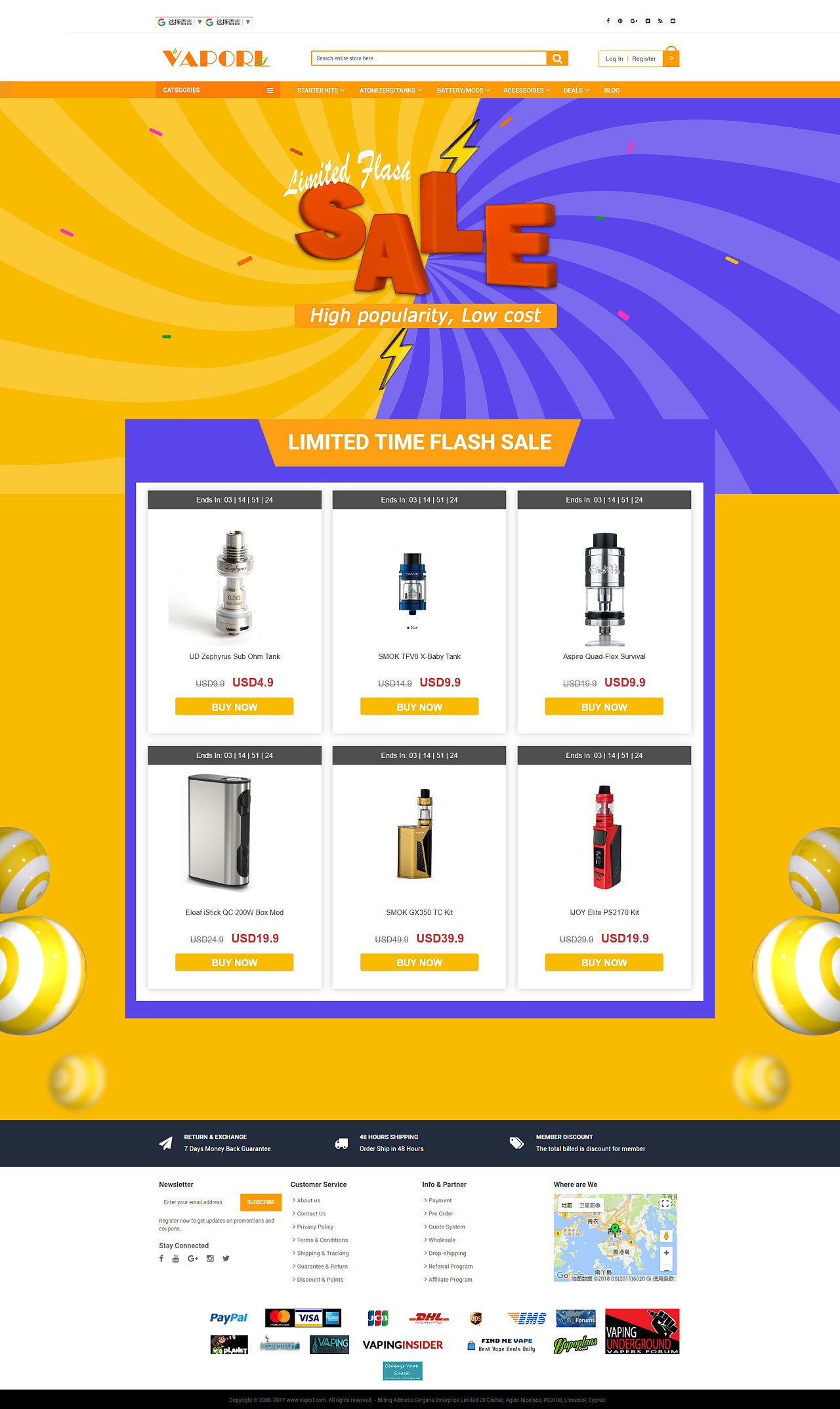
Task: Click the Instagram icon under Stay Connected
Action: click(210, 1259)
